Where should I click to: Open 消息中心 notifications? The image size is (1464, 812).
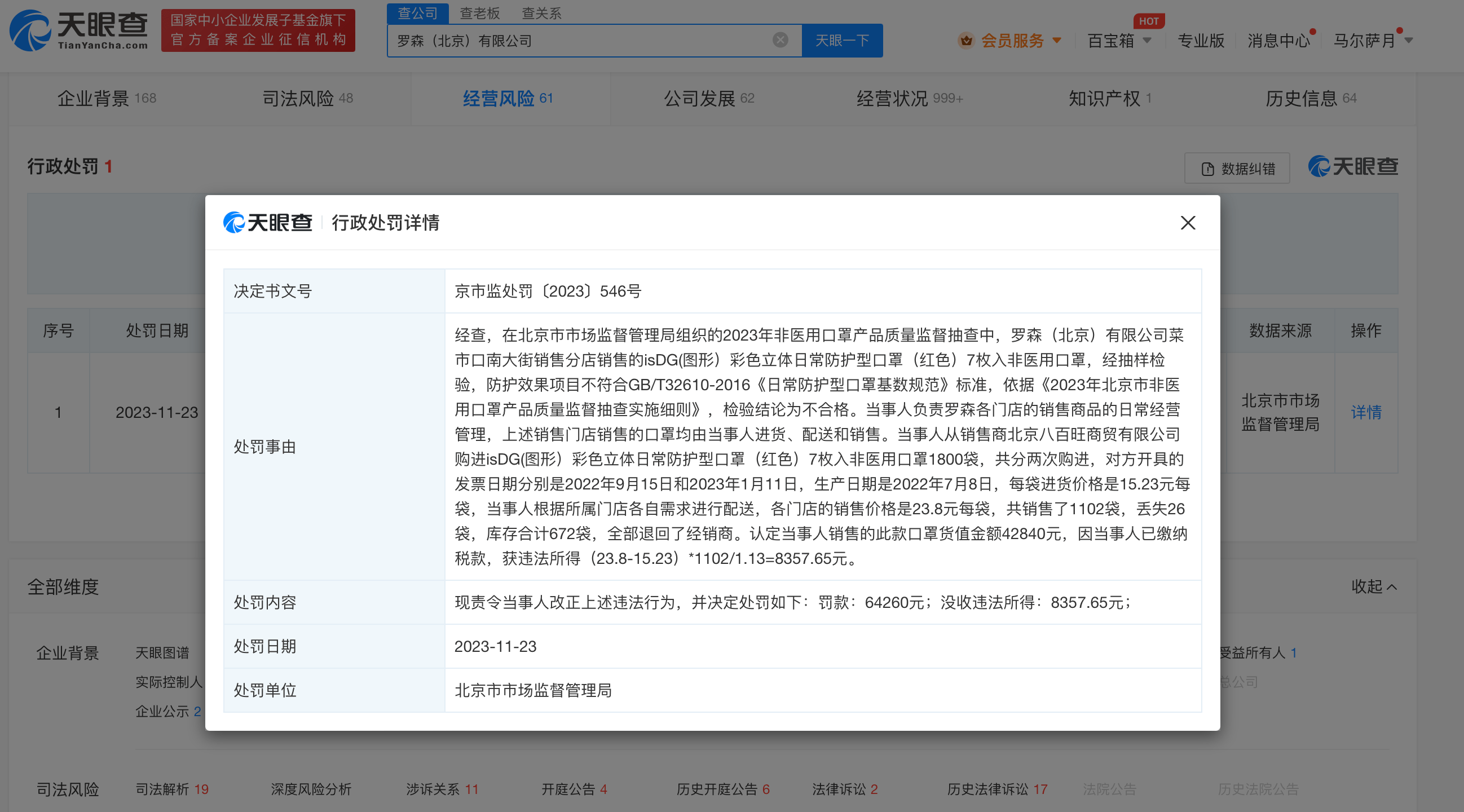1278,41
